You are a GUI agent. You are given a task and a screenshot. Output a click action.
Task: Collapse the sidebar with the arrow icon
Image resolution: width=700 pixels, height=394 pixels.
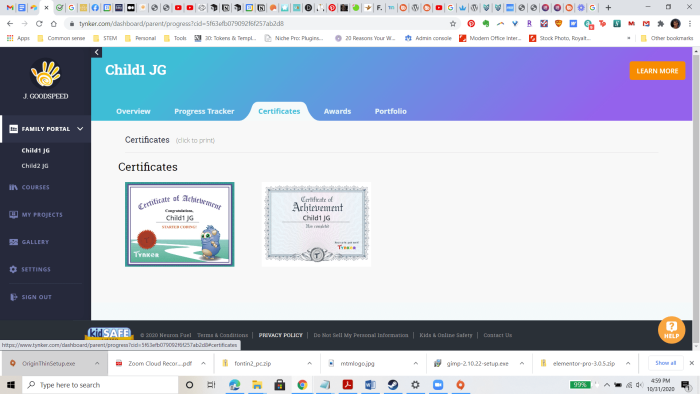pyautogui.click(x=96, y=52)
